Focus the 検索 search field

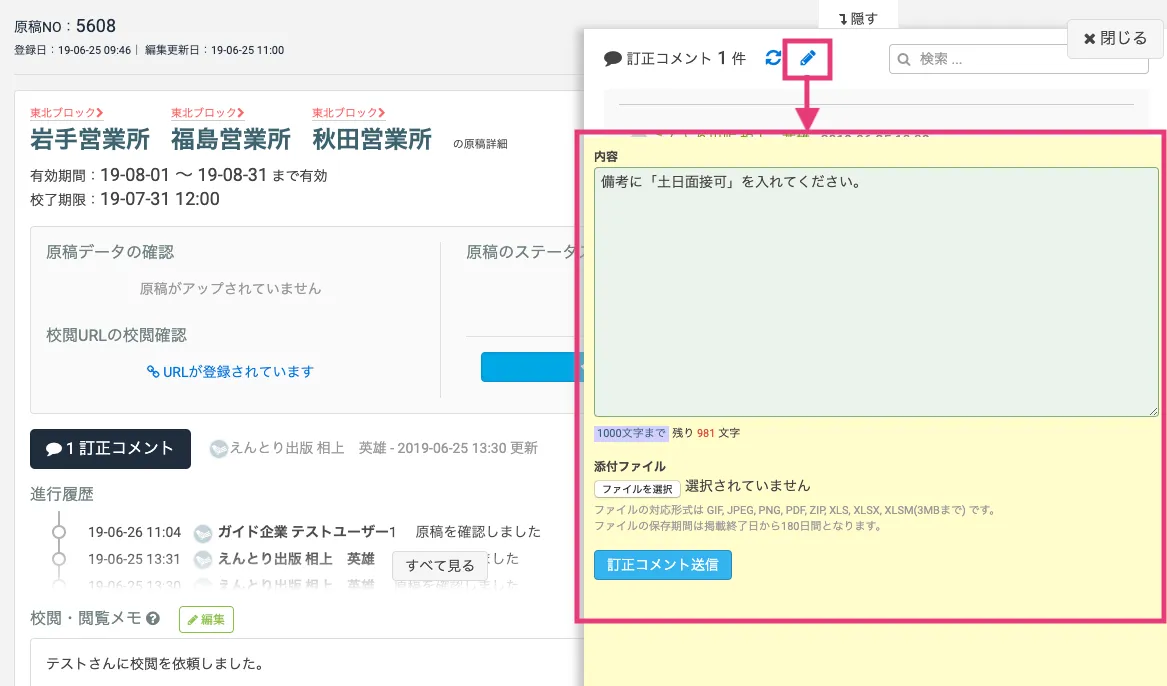(x=1018, y=59)
